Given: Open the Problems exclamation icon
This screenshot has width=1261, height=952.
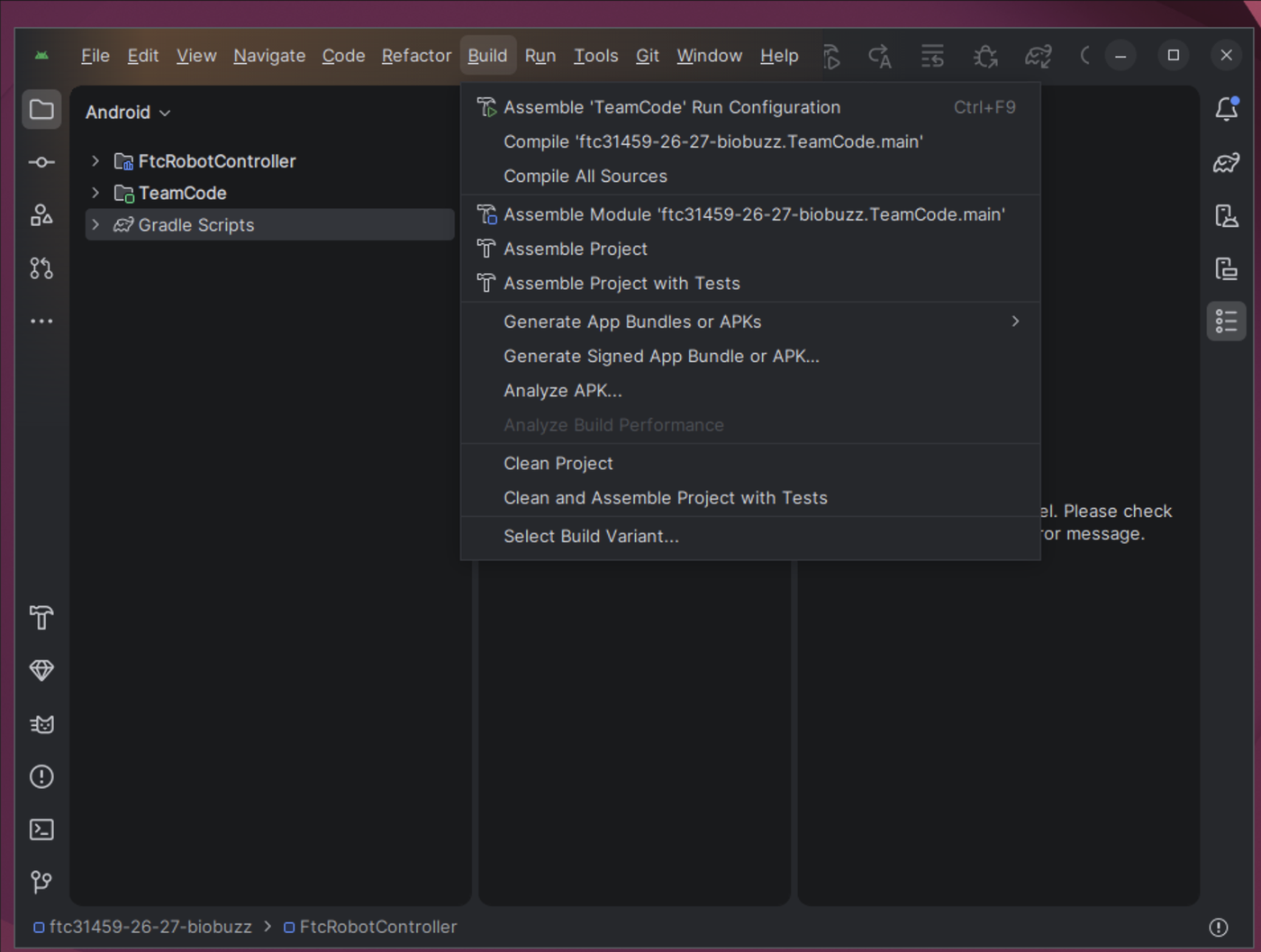Looking at the screenshot, I should pos(41,776).
